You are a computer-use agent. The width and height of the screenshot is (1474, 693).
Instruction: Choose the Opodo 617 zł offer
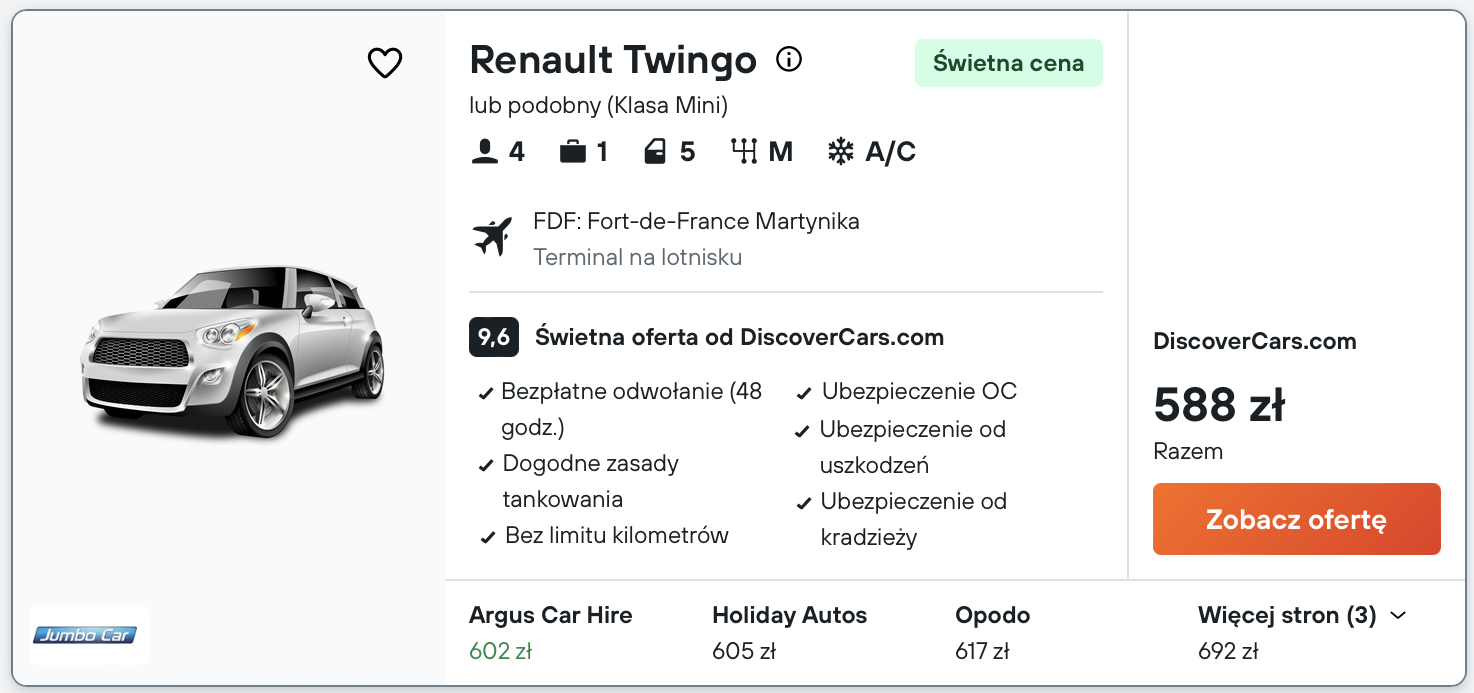pyautogui.click(x=992, y=632)
